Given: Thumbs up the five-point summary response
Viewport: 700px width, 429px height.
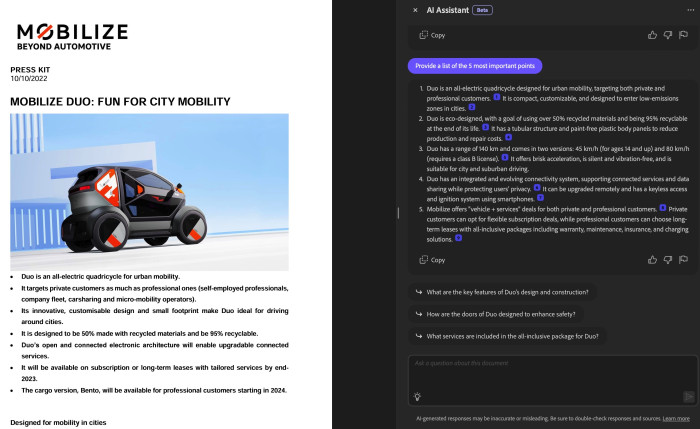Looking at the screenshot, I should (x=652, y=260).
